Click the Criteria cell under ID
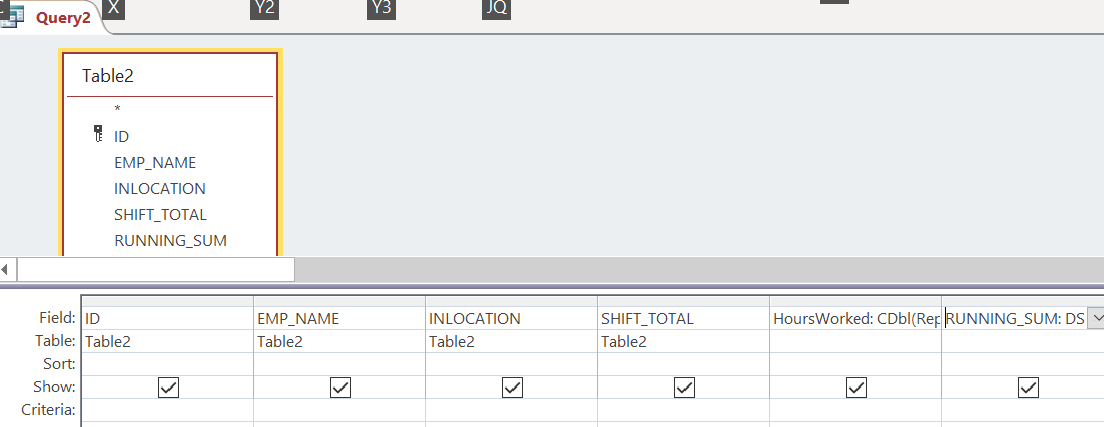1104x427 pixels. tap(168, 410)
